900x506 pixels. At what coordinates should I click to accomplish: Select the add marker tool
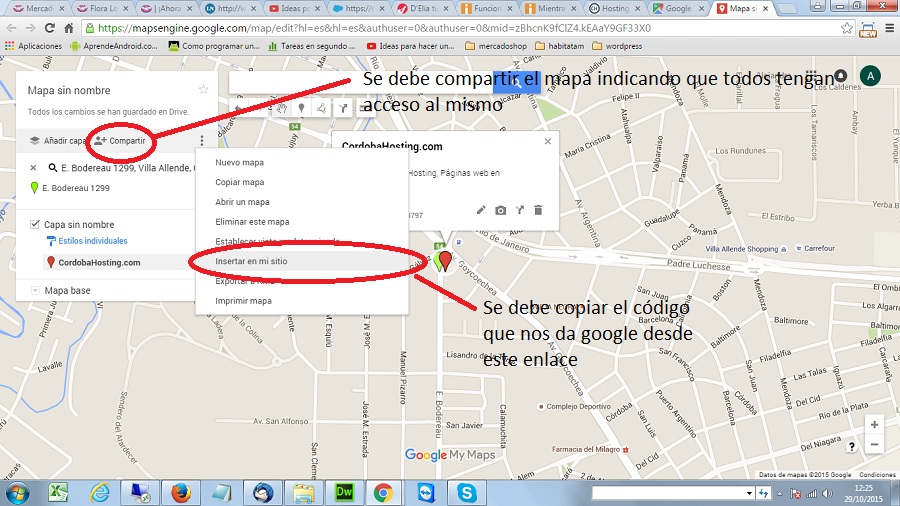301,108
